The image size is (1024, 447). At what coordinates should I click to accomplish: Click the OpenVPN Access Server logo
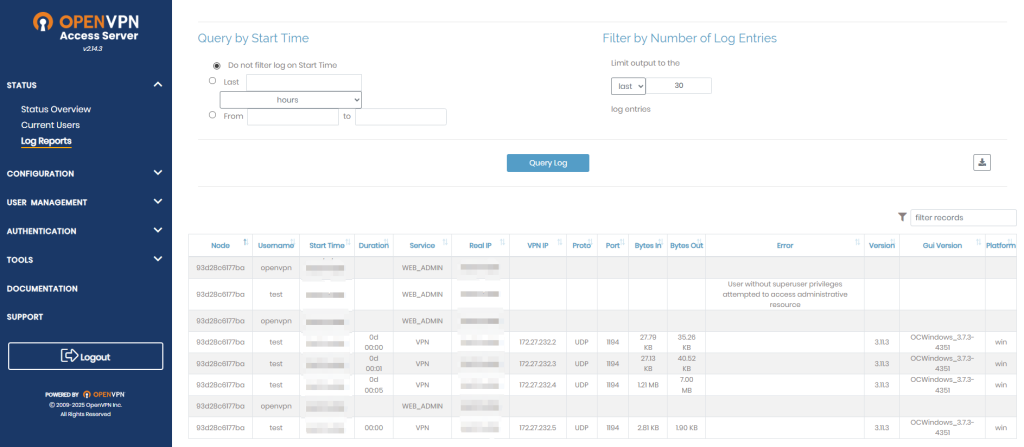tap(85, 29)
